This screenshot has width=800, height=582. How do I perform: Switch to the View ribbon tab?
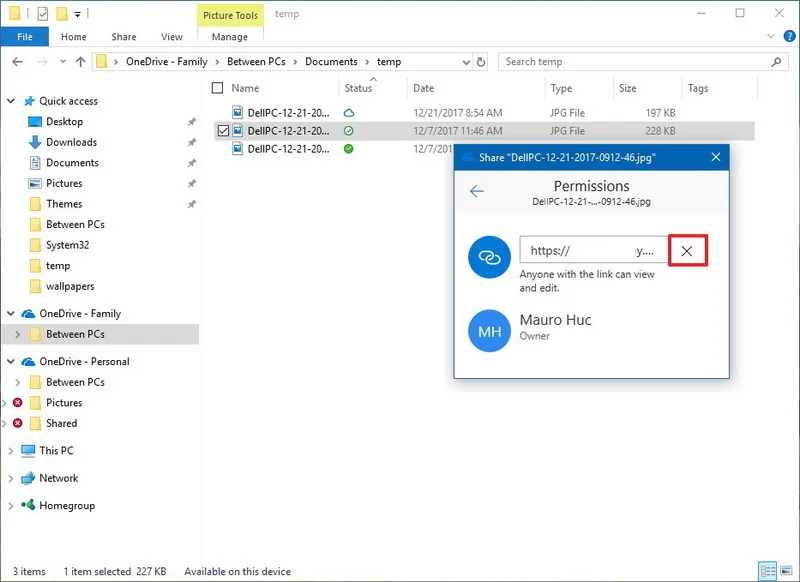tap(171, 37)
